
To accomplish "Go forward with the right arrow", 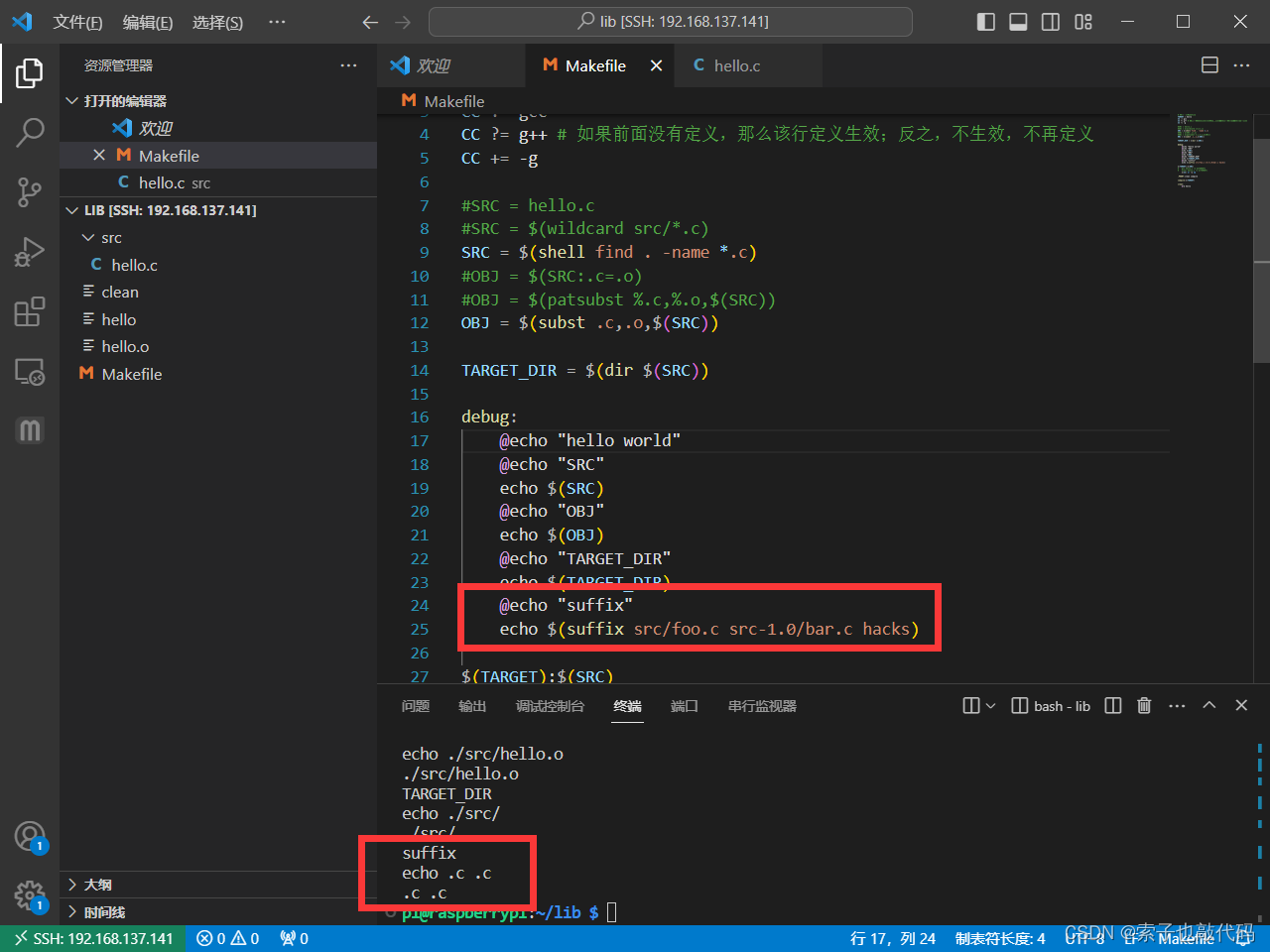I will click(x=402, y=22).
